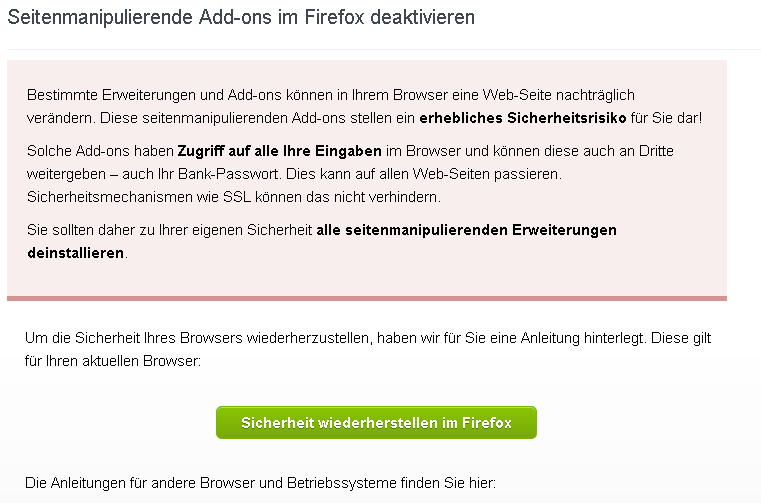This screenshot has height=503, width=761.
Task: Click the line Die Anleitungen für andere Browser und Betriebssysteme
Action: (x=260, y=483)
